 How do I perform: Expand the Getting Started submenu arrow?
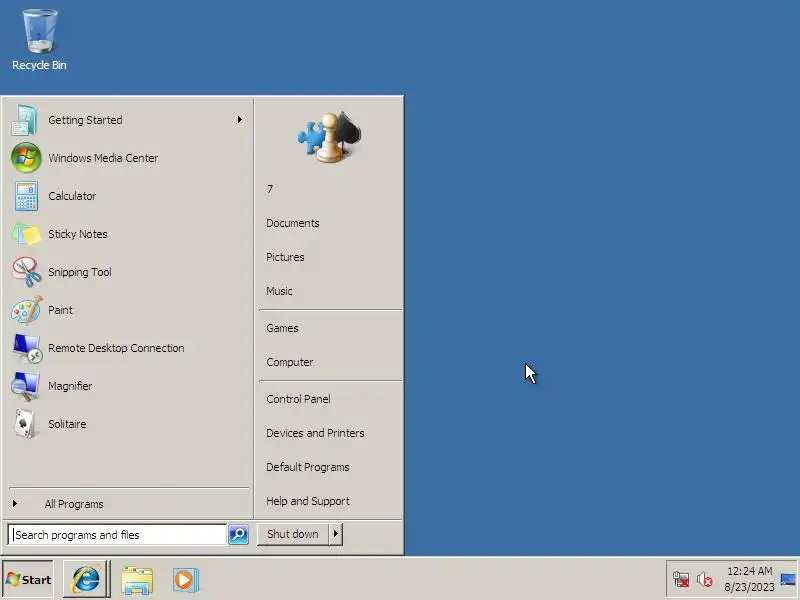(240, 120)
